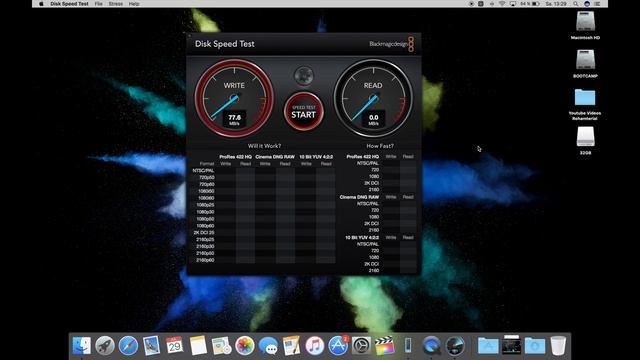Click the Blackmagicdesign logo
The width and height of the screenshot is (640, 360).
(x=391, y=44)
